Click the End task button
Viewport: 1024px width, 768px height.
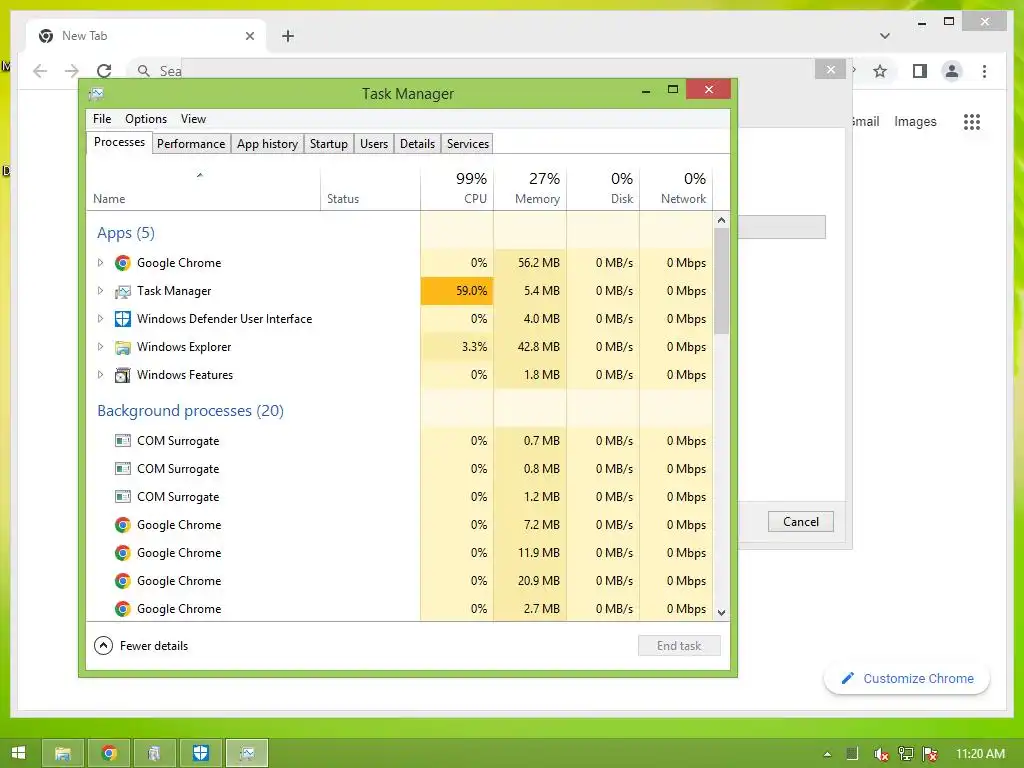tap(679, 646)
